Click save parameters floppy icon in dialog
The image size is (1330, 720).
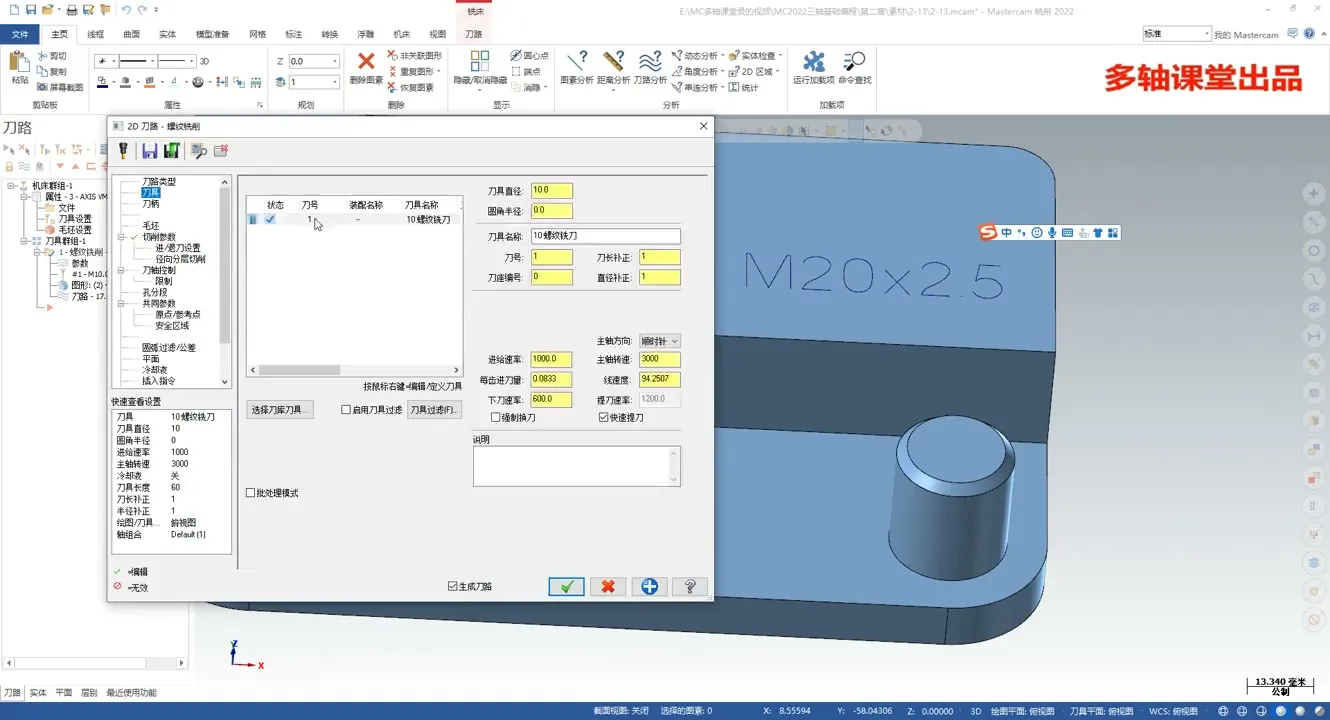(149, 151)
